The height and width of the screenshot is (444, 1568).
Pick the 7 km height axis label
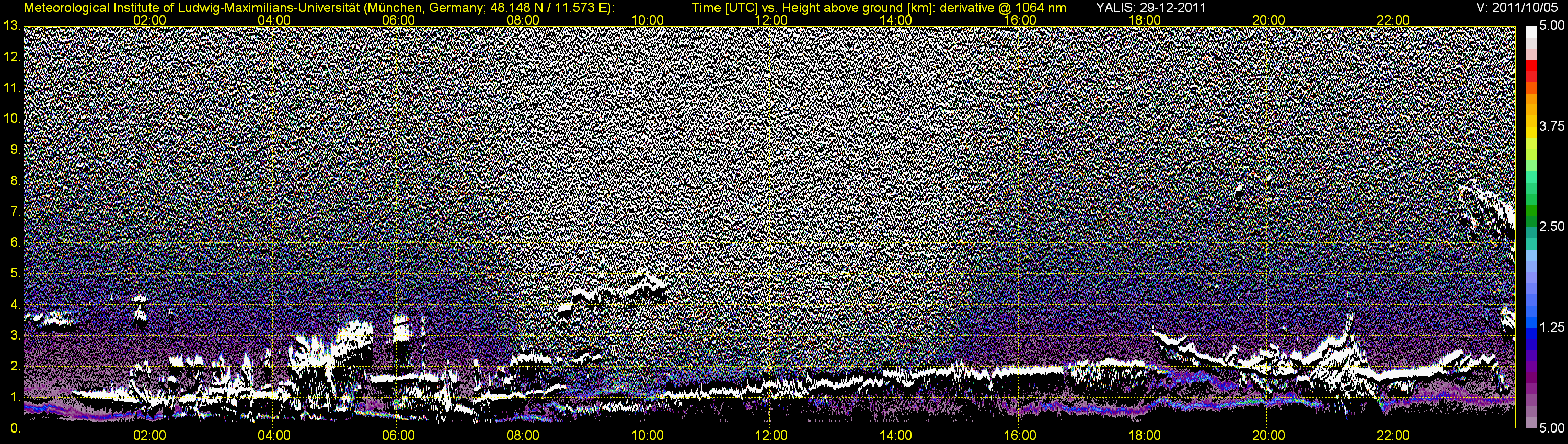[x=15, y=212]
